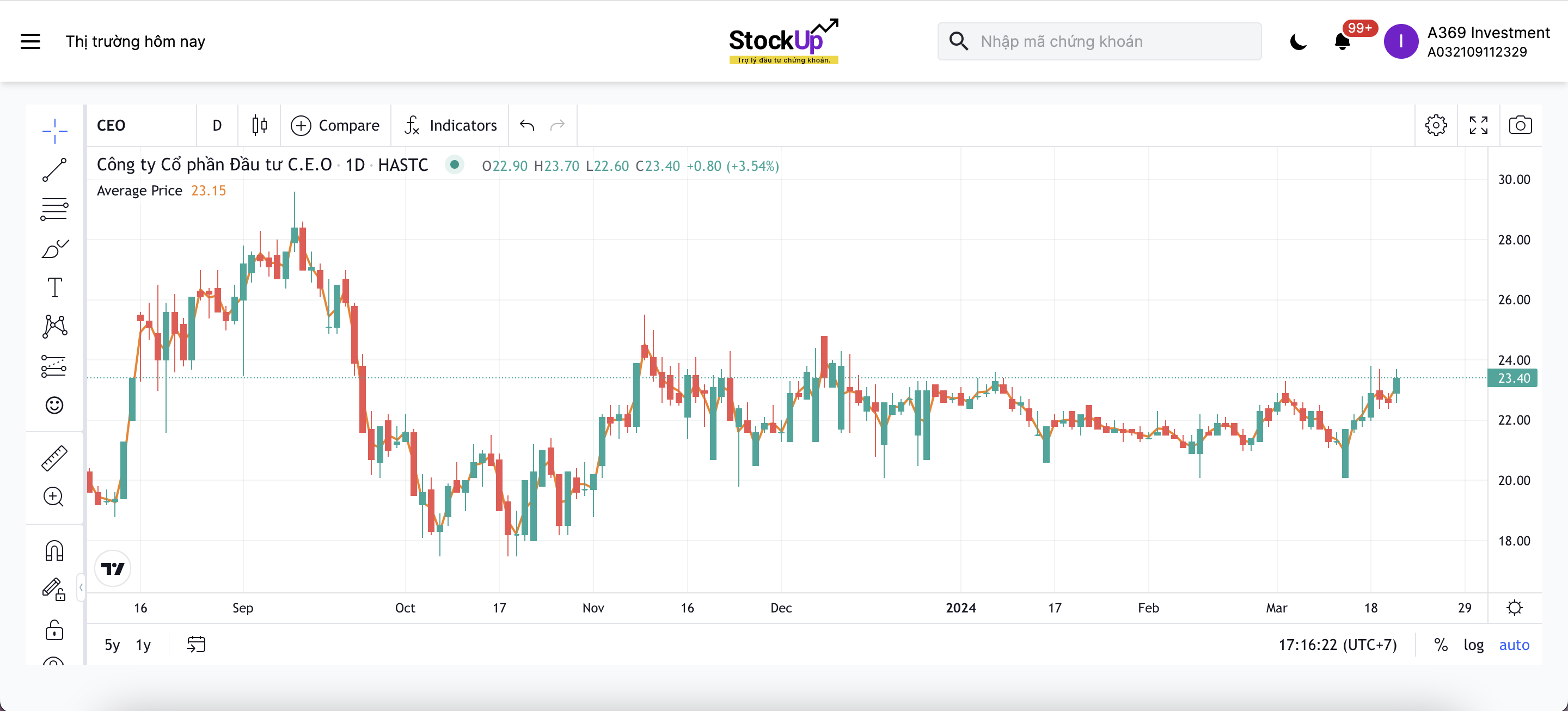
Task: Open the Fibonacci and pitchfork tools
Action: pyautogui.click(x=54, y=209)
